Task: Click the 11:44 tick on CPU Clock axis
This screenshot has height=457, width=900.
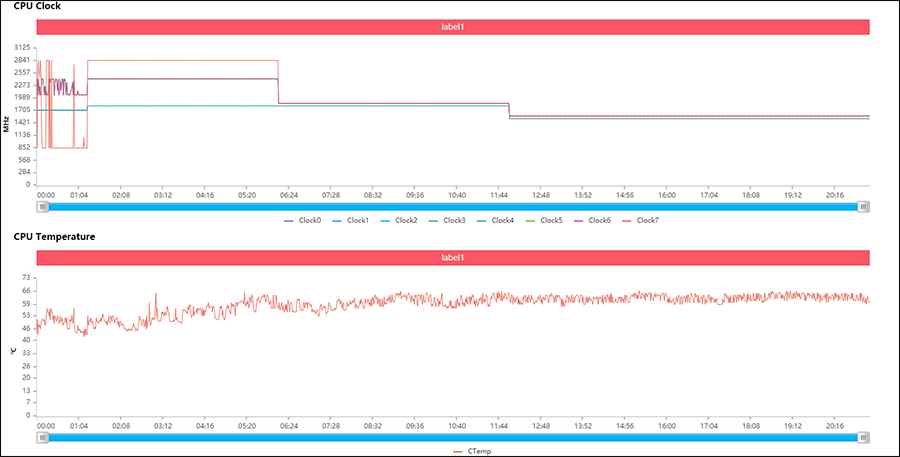Action: (499, 195)
